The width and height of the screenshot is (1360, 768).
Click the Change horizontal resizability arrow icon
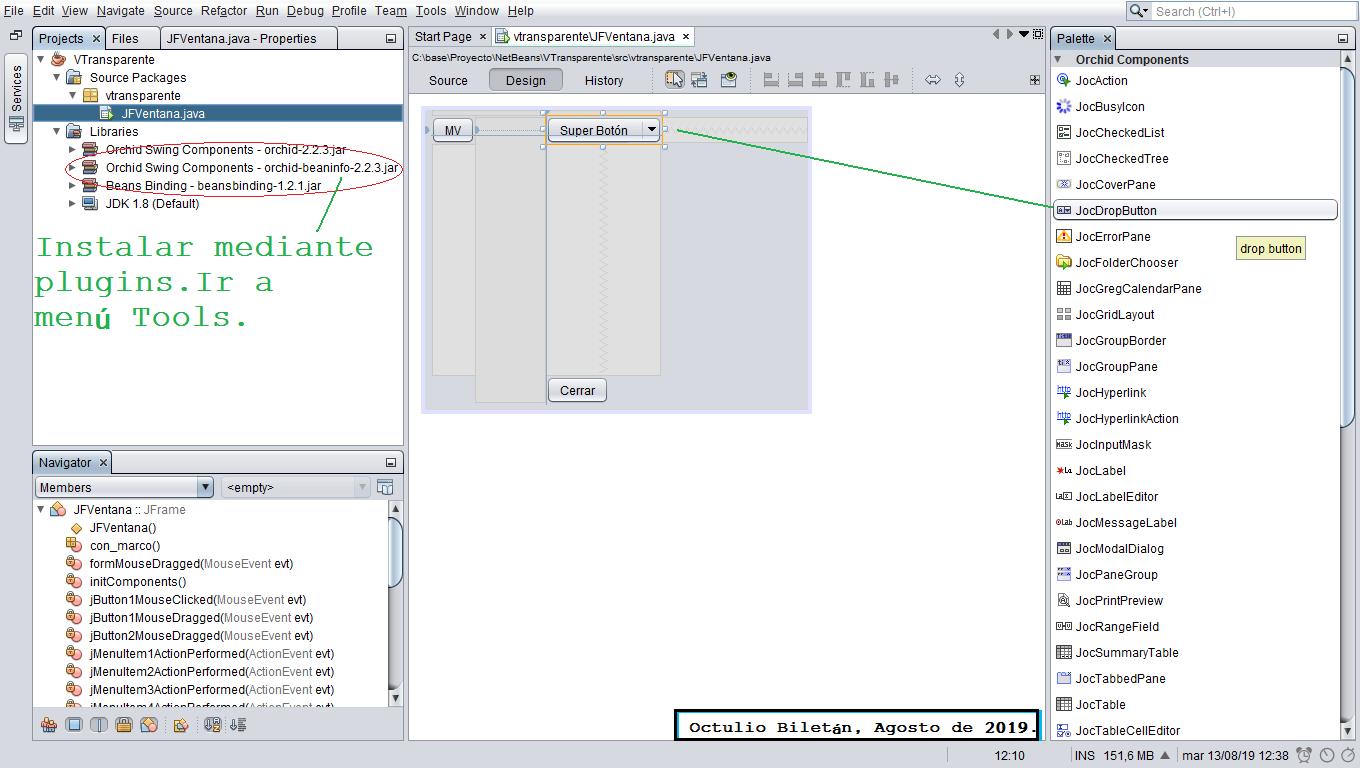coord(933,80)
